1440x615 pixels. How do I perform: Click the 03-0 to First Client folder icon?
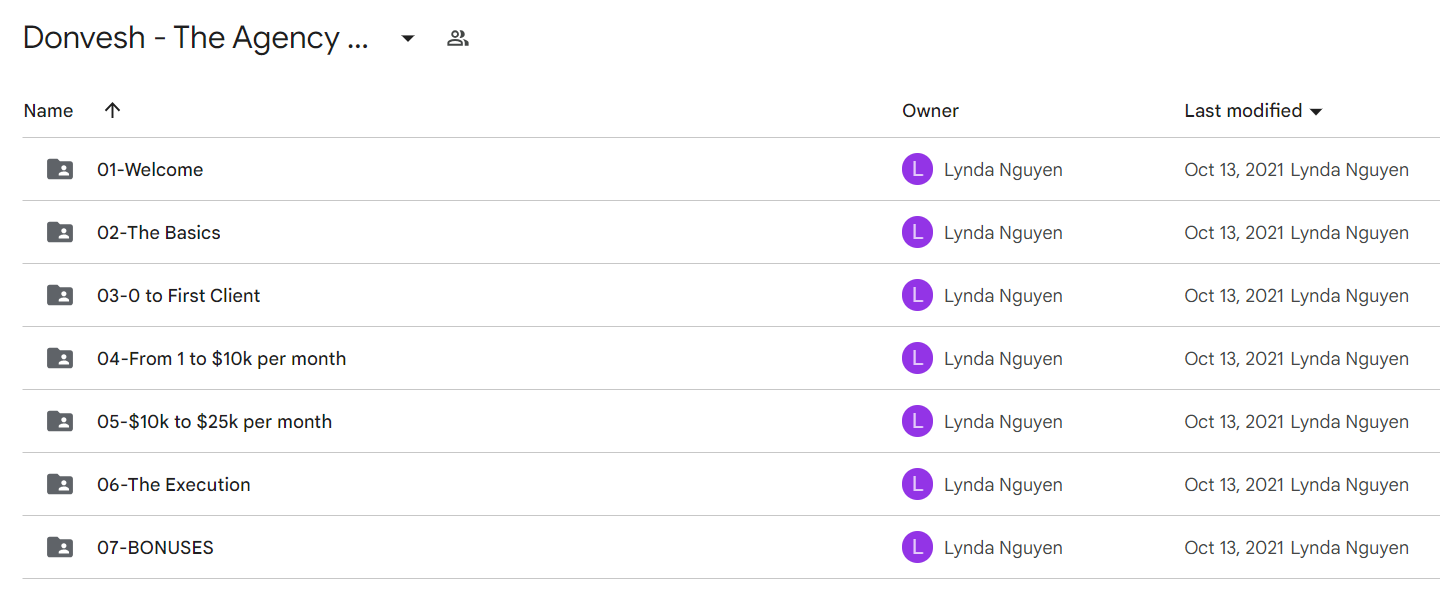60,296
